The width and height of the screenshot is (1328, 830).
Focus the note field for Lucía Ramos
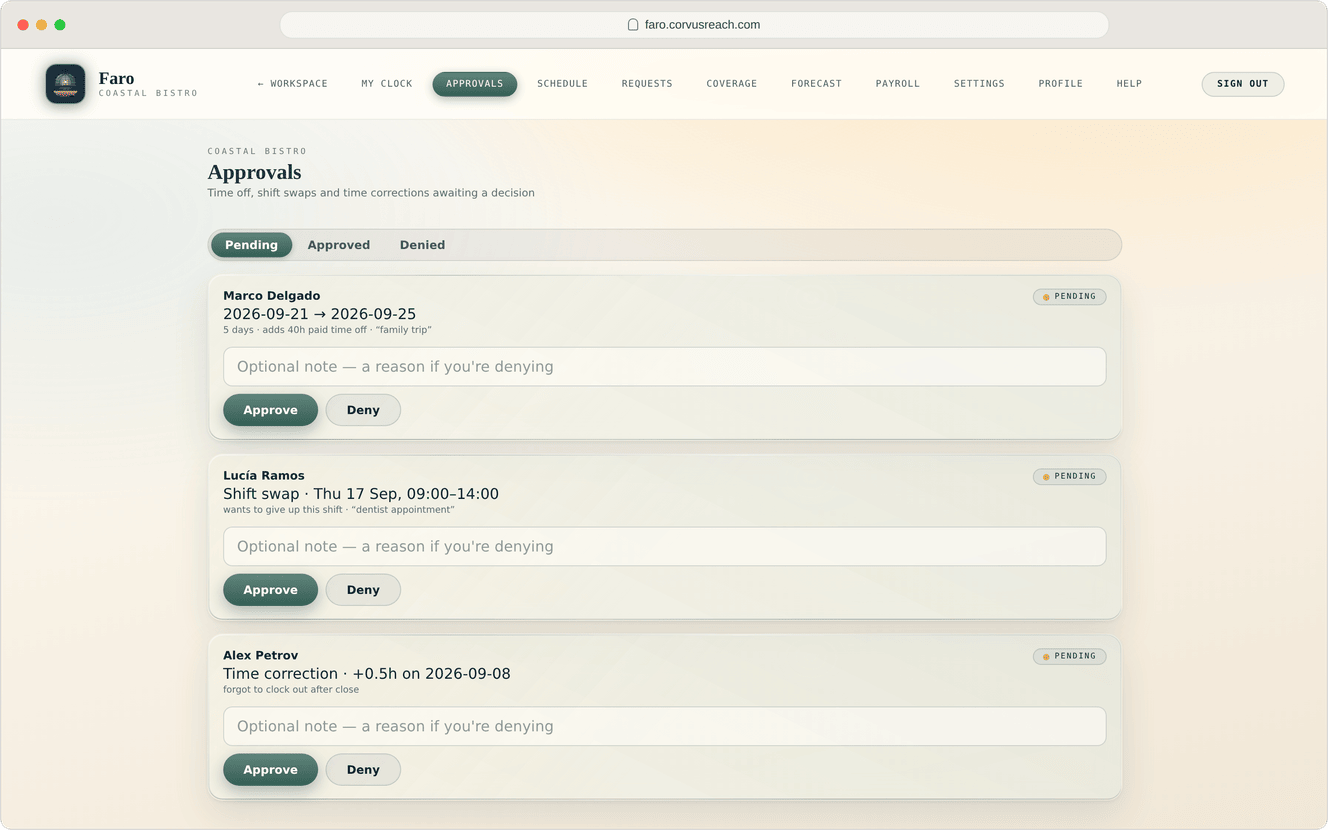[x=664, y=546]
